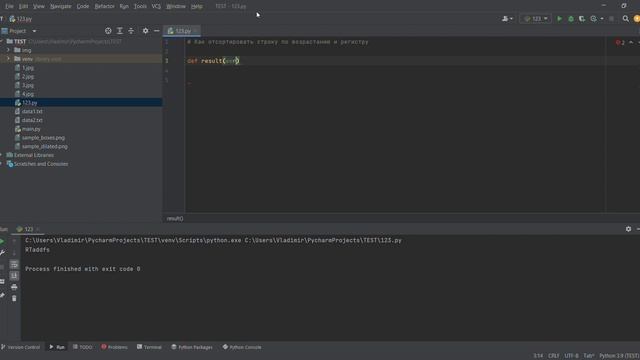Image resolution: width=640 pixels, height=360 pixels.
Task: Select the 123 tab in Run panel
Action: [x=28, y=229]
